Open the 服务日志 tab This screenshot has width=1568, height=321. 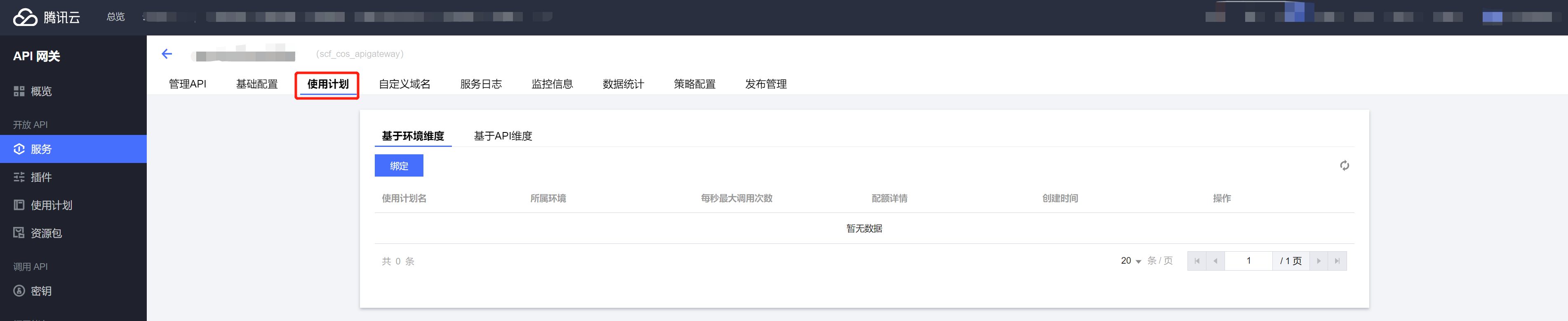click(x=481, y=84)
